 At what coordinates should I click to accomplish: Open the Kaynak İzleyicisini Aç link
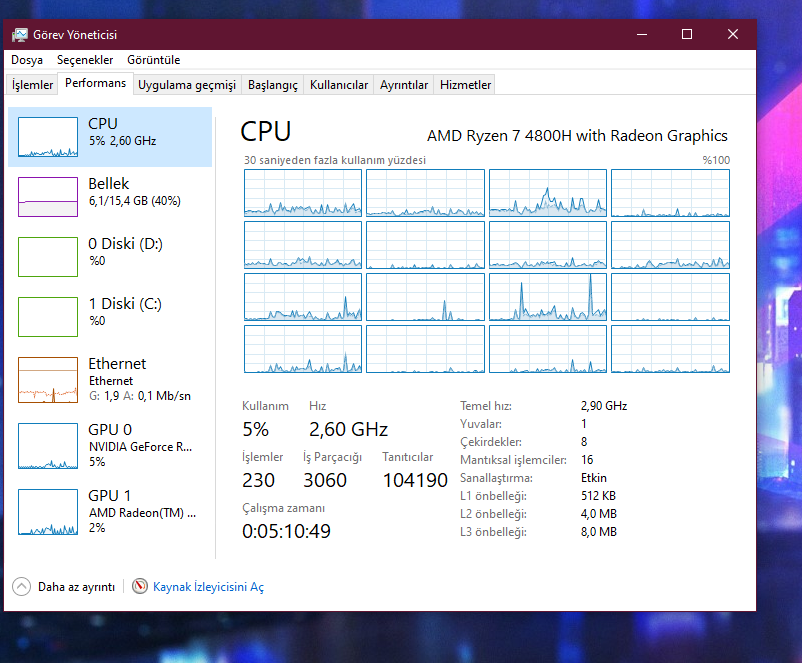coord(208,587)
